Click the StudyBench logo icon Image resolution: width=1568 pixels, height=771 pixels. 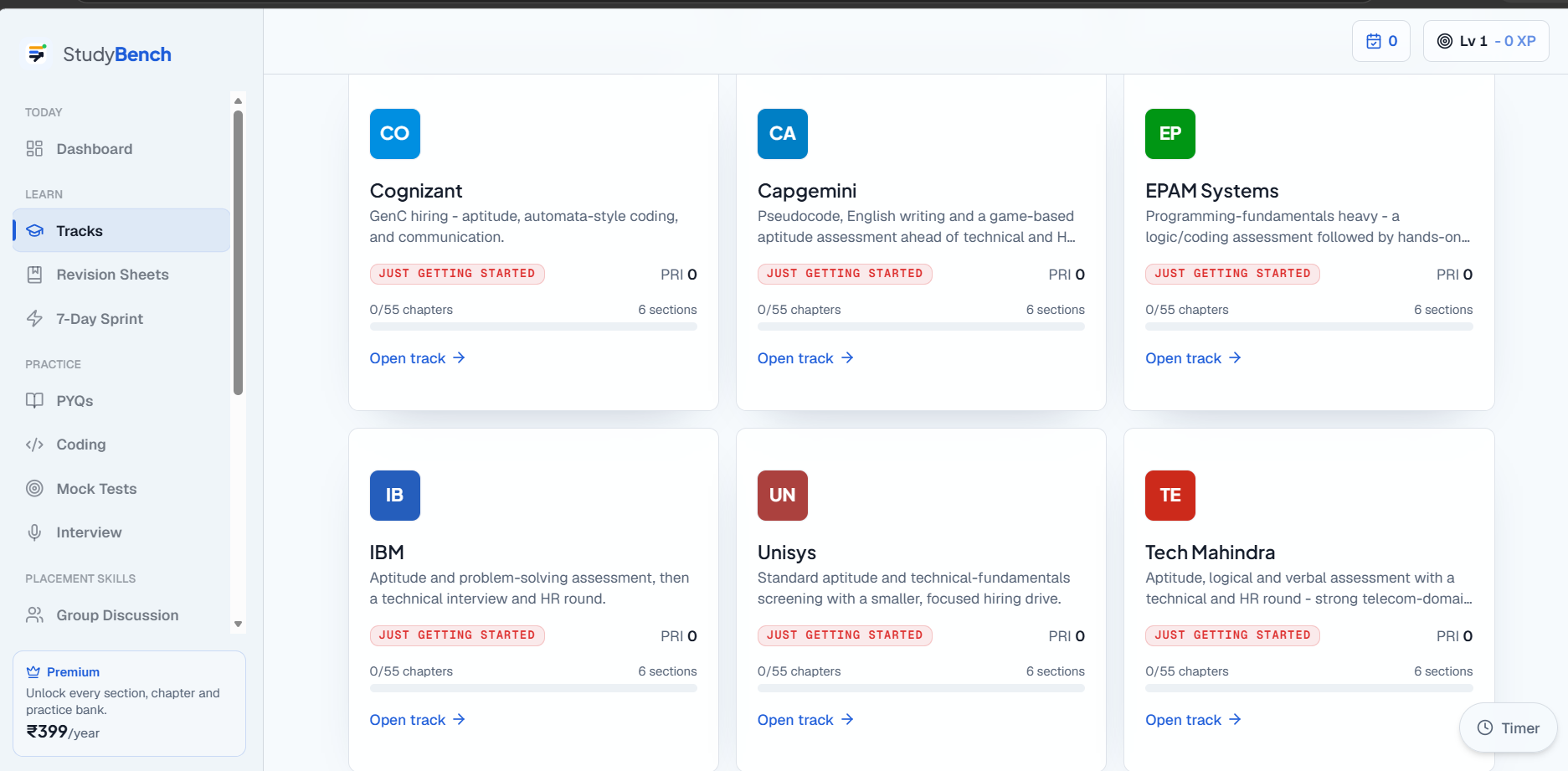click(x=37, y=54)
